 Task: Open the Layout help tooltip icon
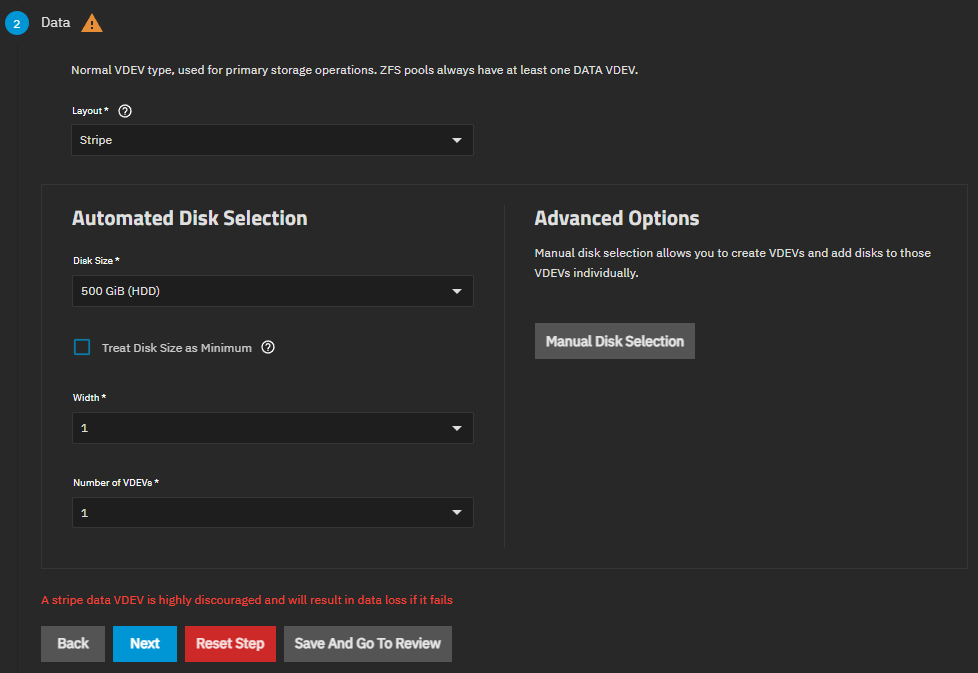click(125, 111)
